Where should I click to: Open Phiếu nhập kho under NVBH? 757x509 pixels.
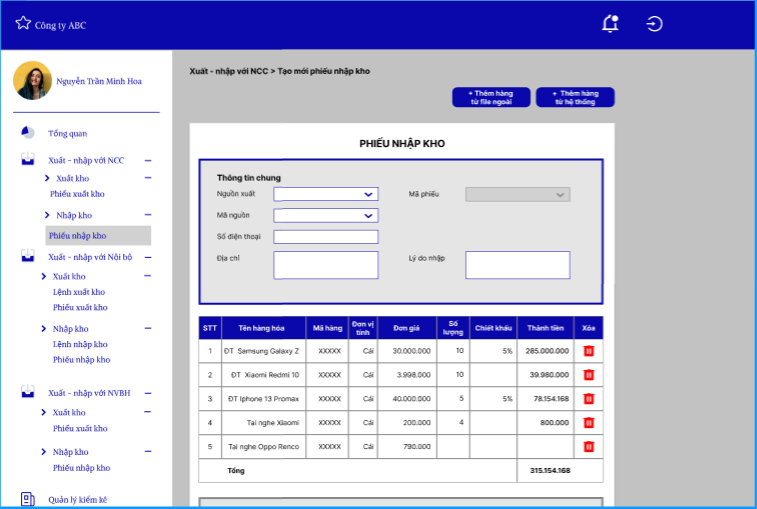(82, 468)
